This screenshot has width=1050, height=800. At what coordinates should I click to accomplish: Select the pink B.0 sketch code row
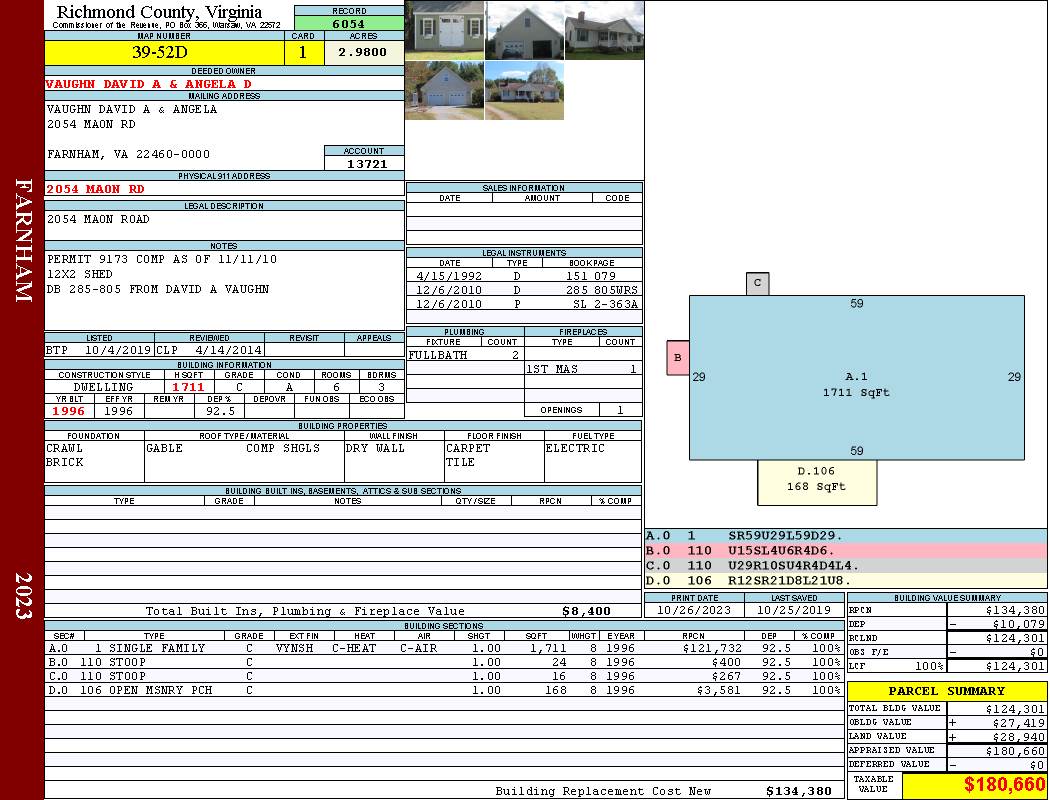pos(845,551)
